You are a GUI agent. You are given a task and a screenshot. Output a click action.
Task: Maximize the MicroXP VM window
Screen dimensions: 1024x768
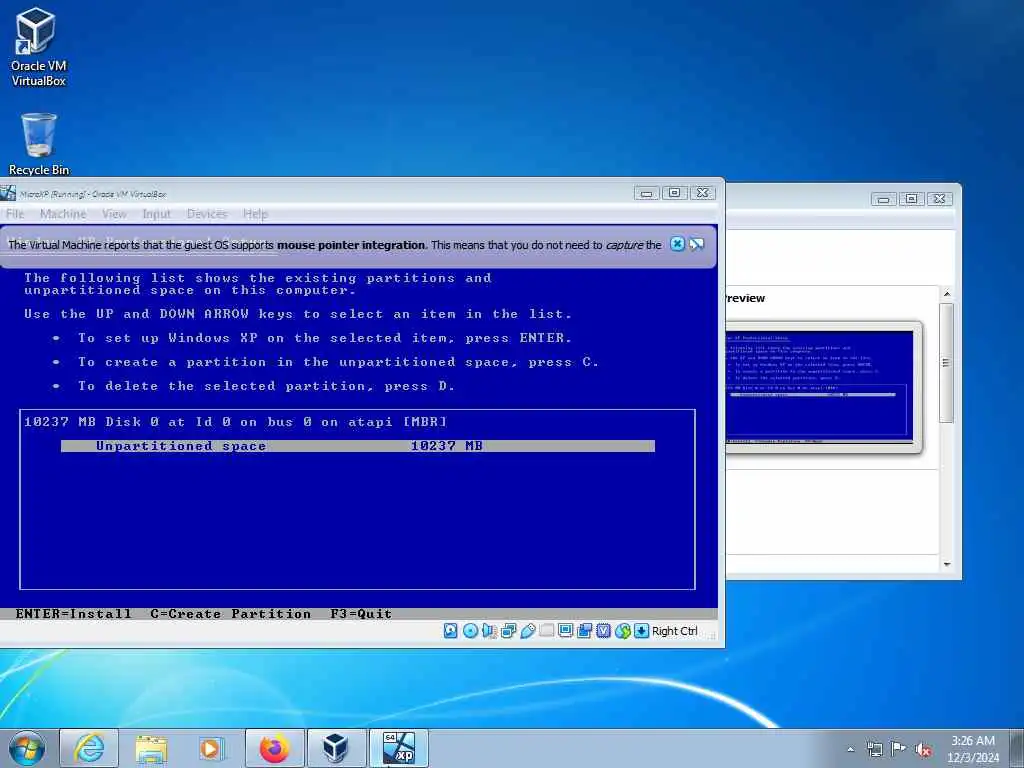click(675, 193)
